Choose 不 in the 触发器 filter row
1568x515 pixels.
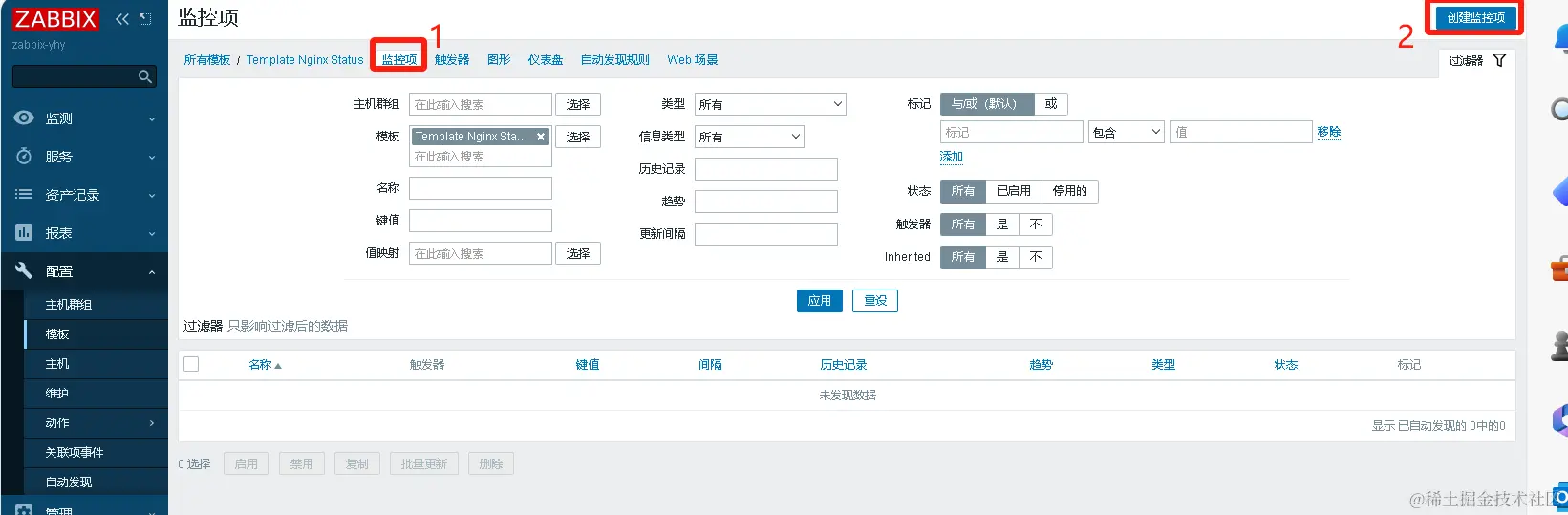point(1036,225)
